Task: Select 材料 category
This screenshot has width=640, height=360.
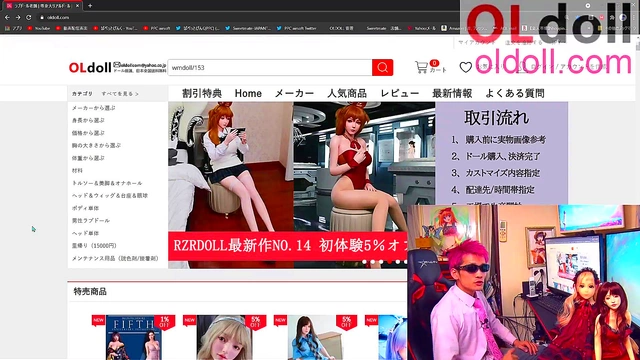Action: [77, 171]
